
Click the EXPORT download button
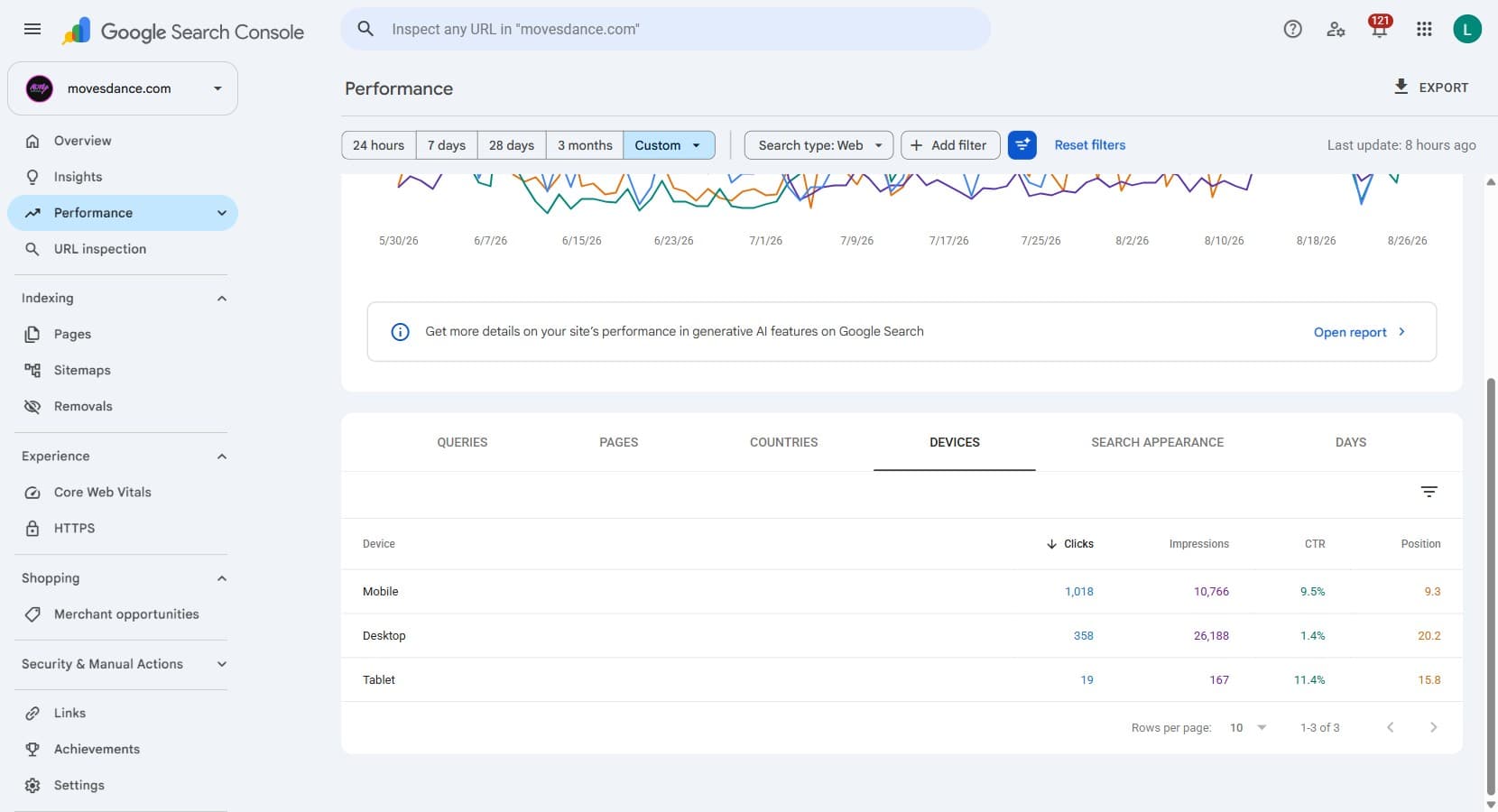(x=1431, y=88)
